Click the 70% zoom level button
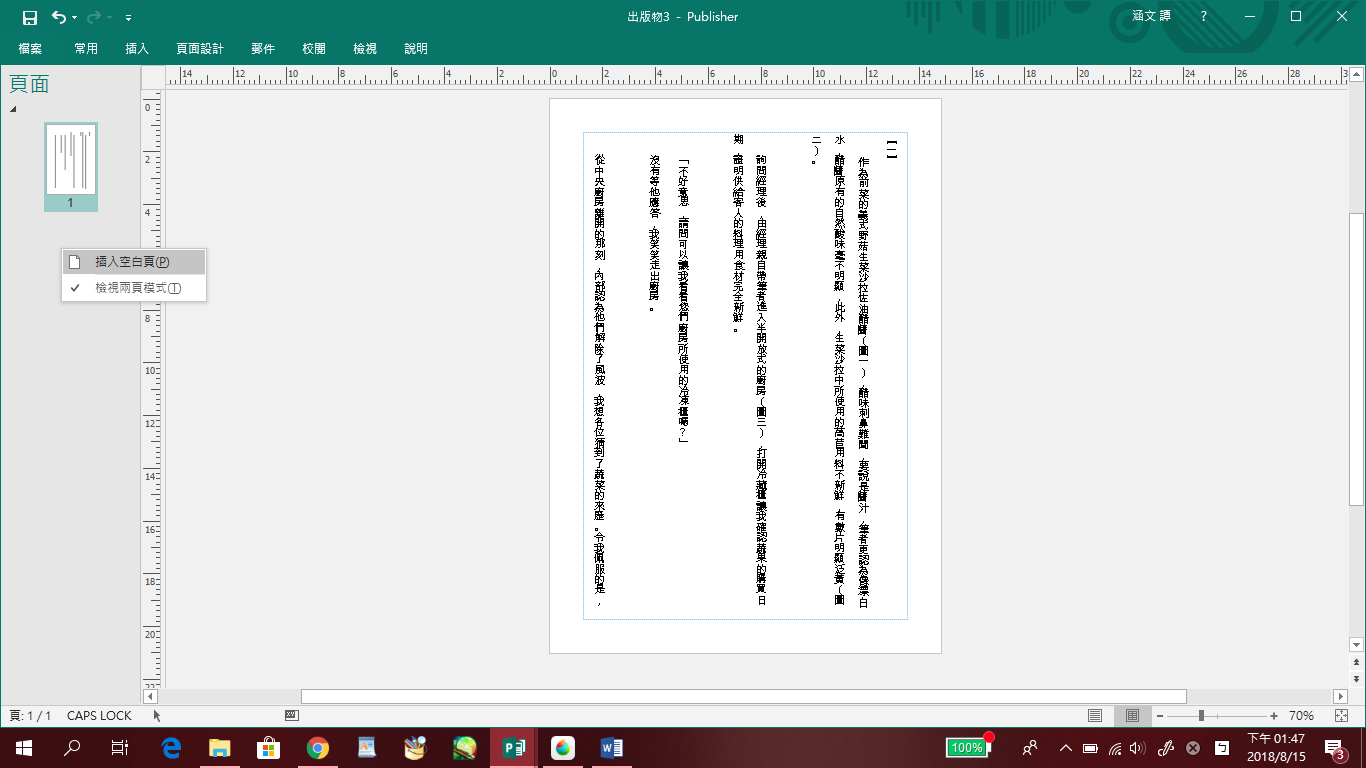 coord(1301,716)
